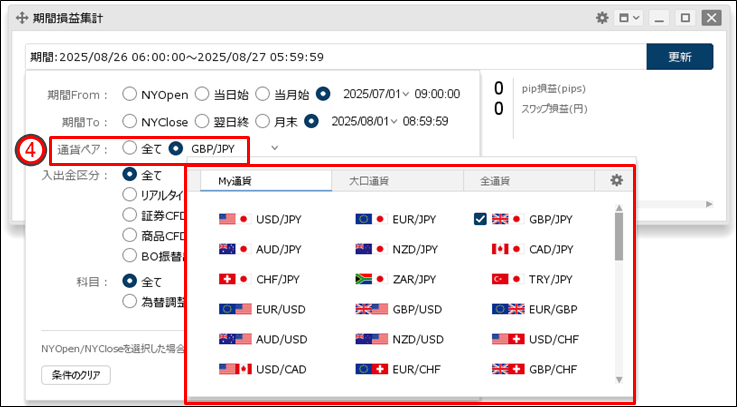Click the 条件のクリア button
Screen dimensions: 737x407
(x=76, y=375)
